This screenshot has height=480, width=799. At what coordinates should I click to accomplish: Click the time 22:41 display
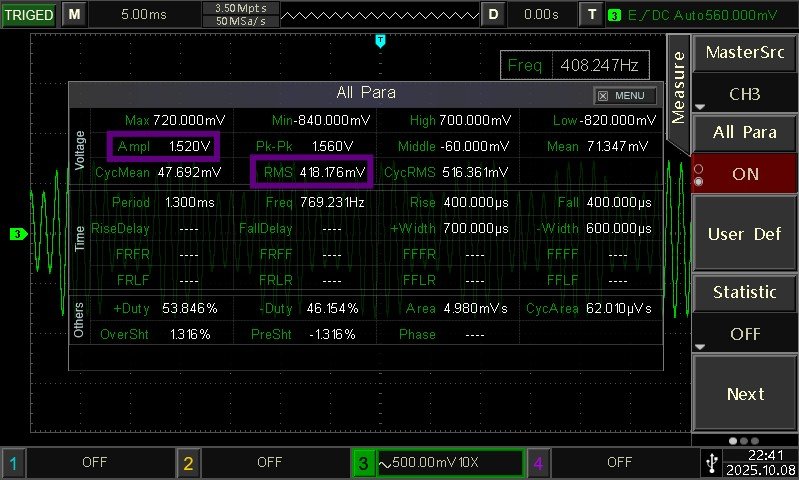(765, 455)
